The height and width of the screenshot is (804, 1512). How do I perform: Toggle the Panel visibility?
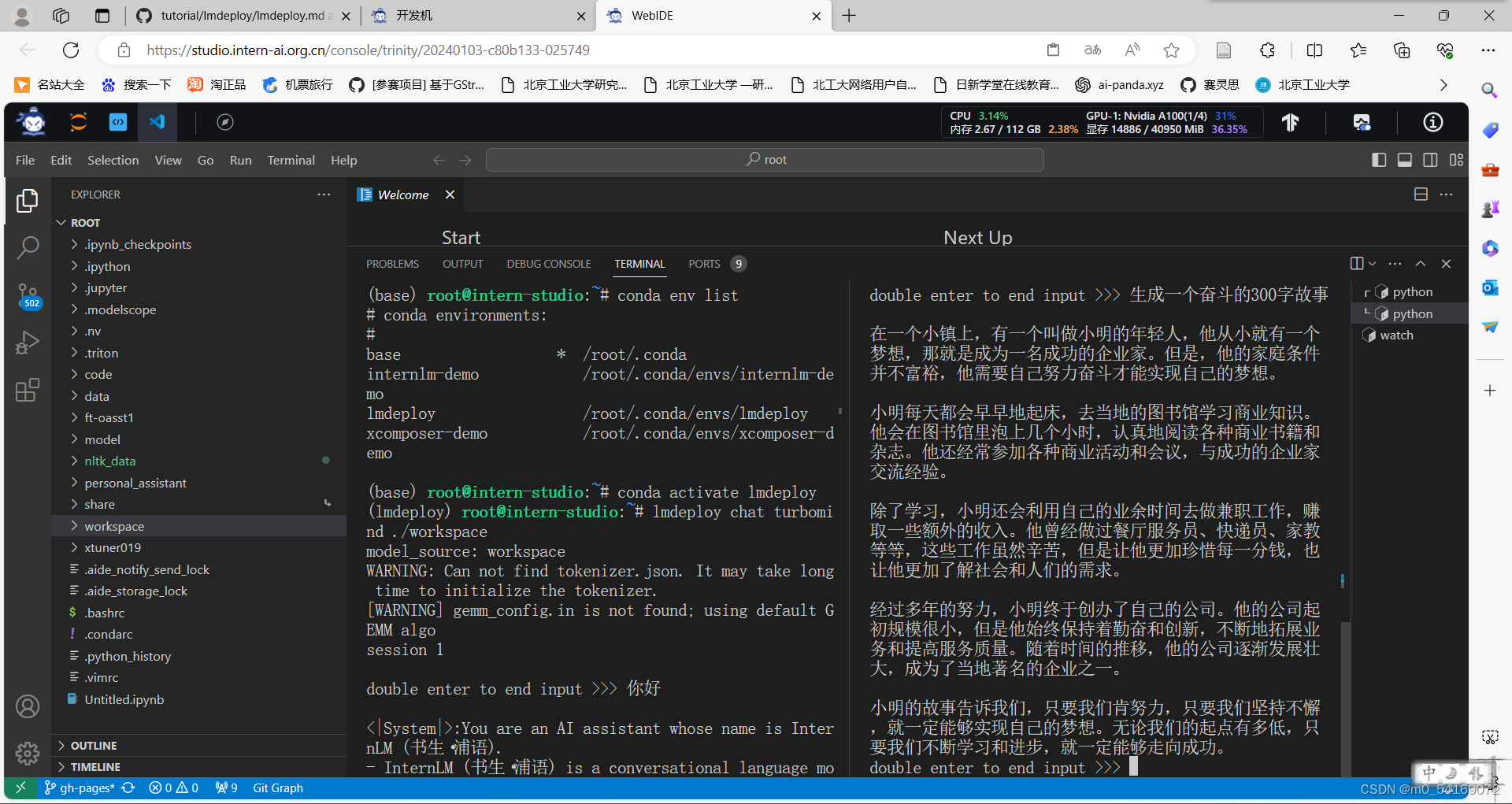click(1405, 159)
